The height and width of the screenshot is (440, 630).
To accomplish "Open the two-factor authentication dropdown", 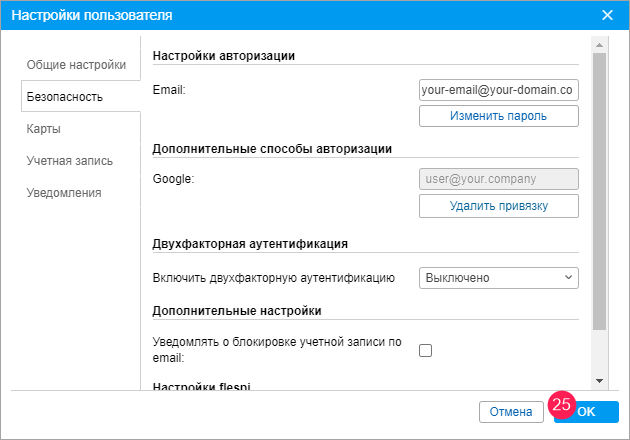I will [498, 277].
